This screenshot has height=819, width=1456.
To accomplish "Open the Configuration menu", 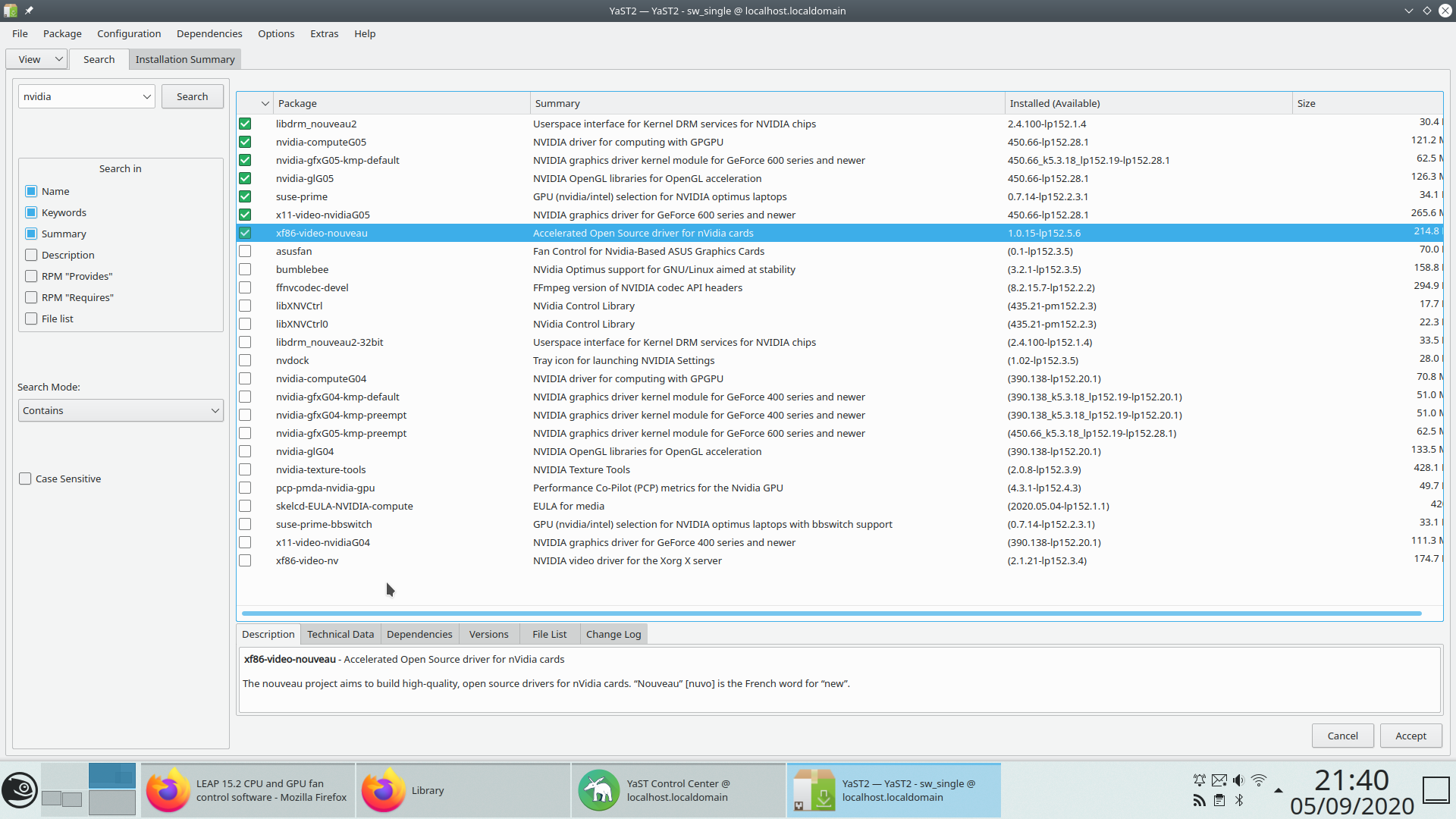I will coord(129,33).
